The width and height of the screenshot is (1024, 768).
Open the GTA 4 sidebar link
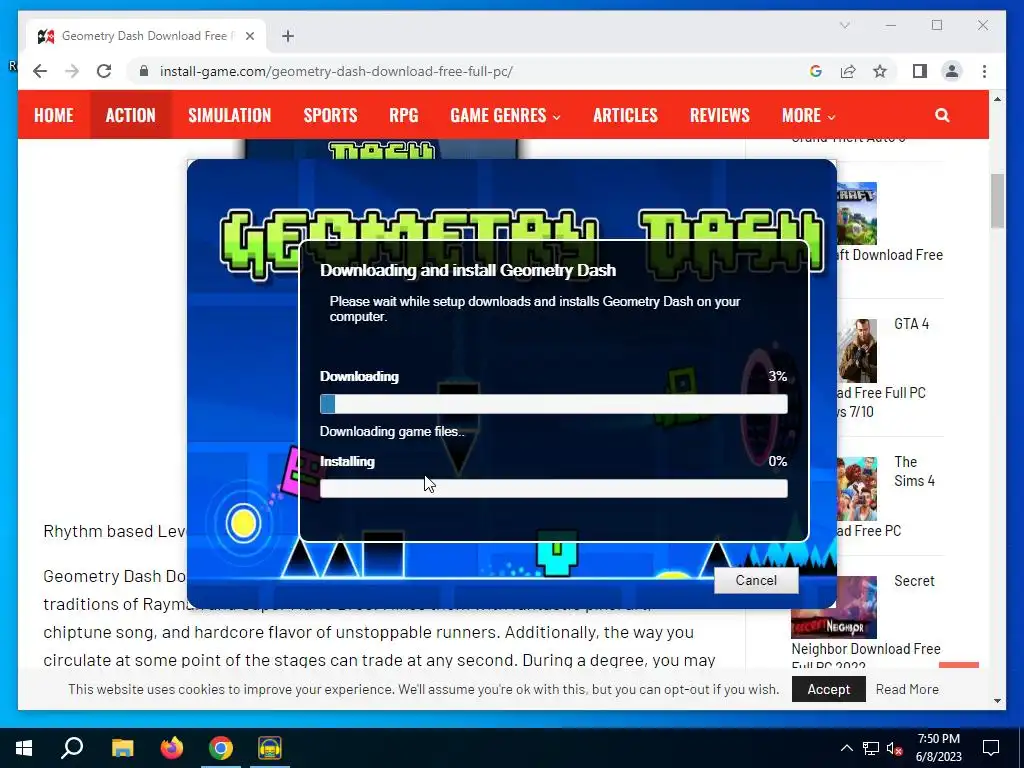coord(911,324)
